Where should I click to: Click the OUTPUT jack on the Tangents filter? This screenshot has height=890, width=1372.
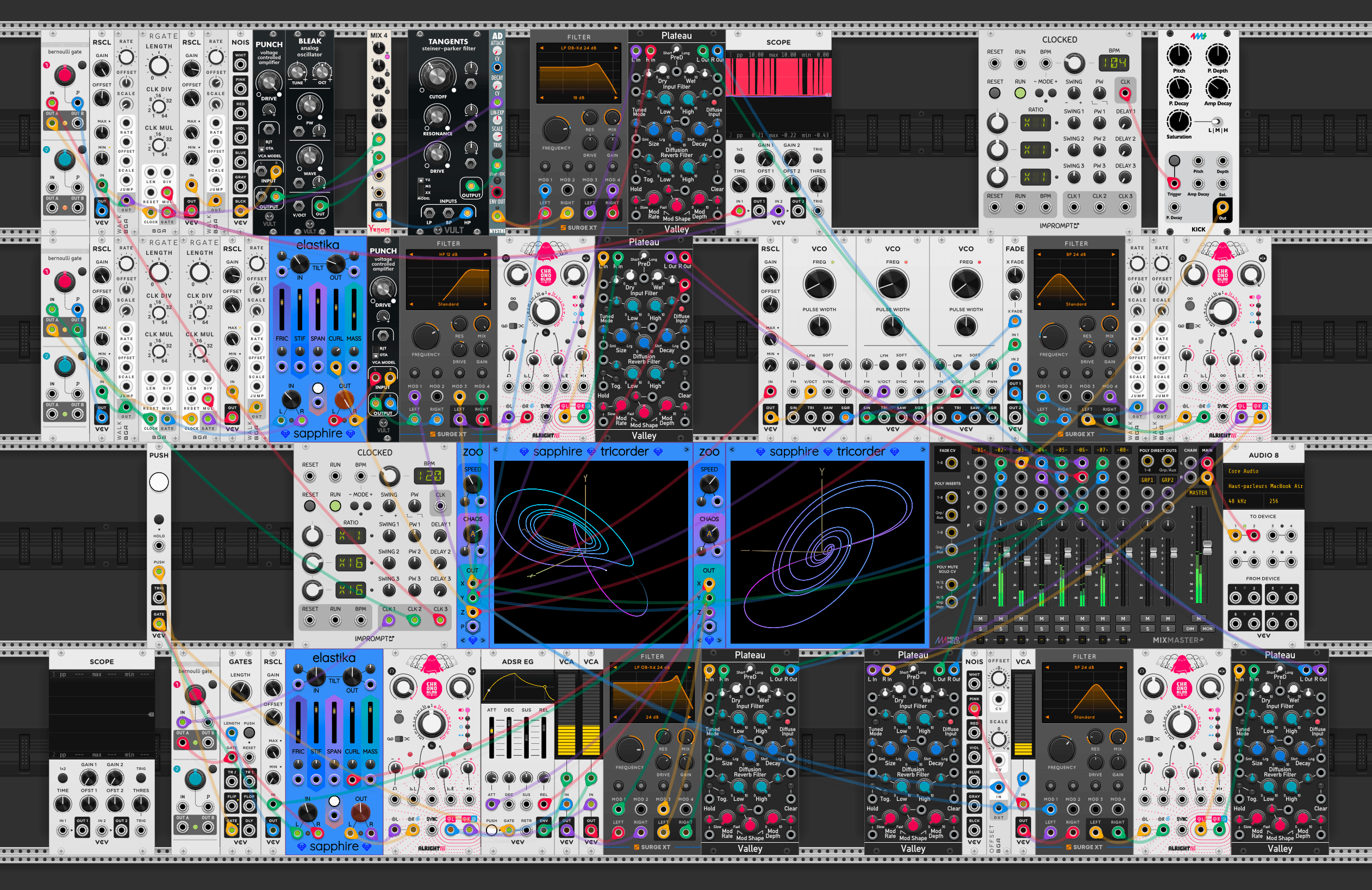click(x=471, y=185)
